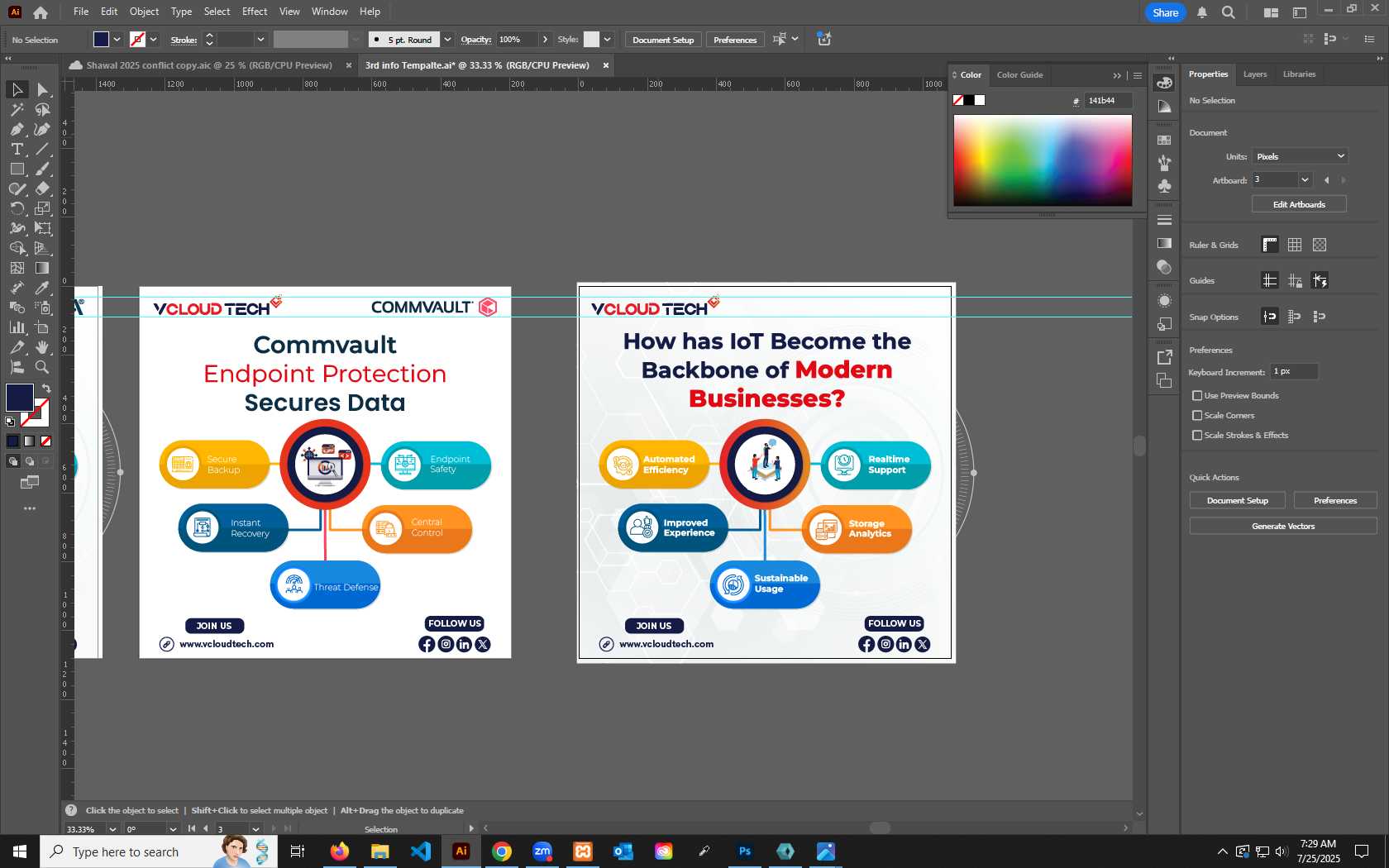Switch to Layers tab

click(x=1254, y=74)
